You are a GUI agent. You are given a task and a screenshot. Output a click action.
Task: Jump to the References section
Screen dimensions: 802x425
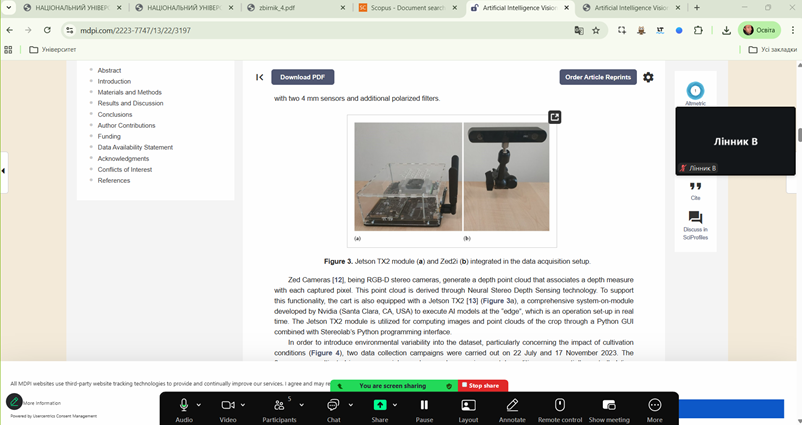click(x=114, y=181)
